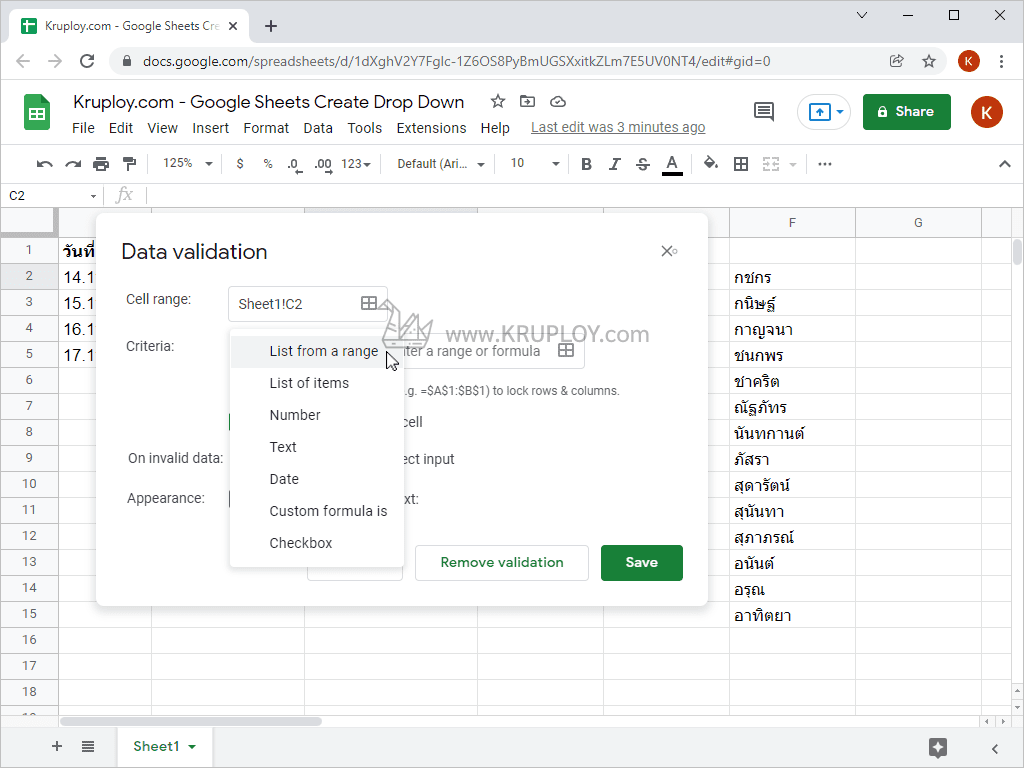Toggle strikethrough formatting

click(x=643, y=164)
